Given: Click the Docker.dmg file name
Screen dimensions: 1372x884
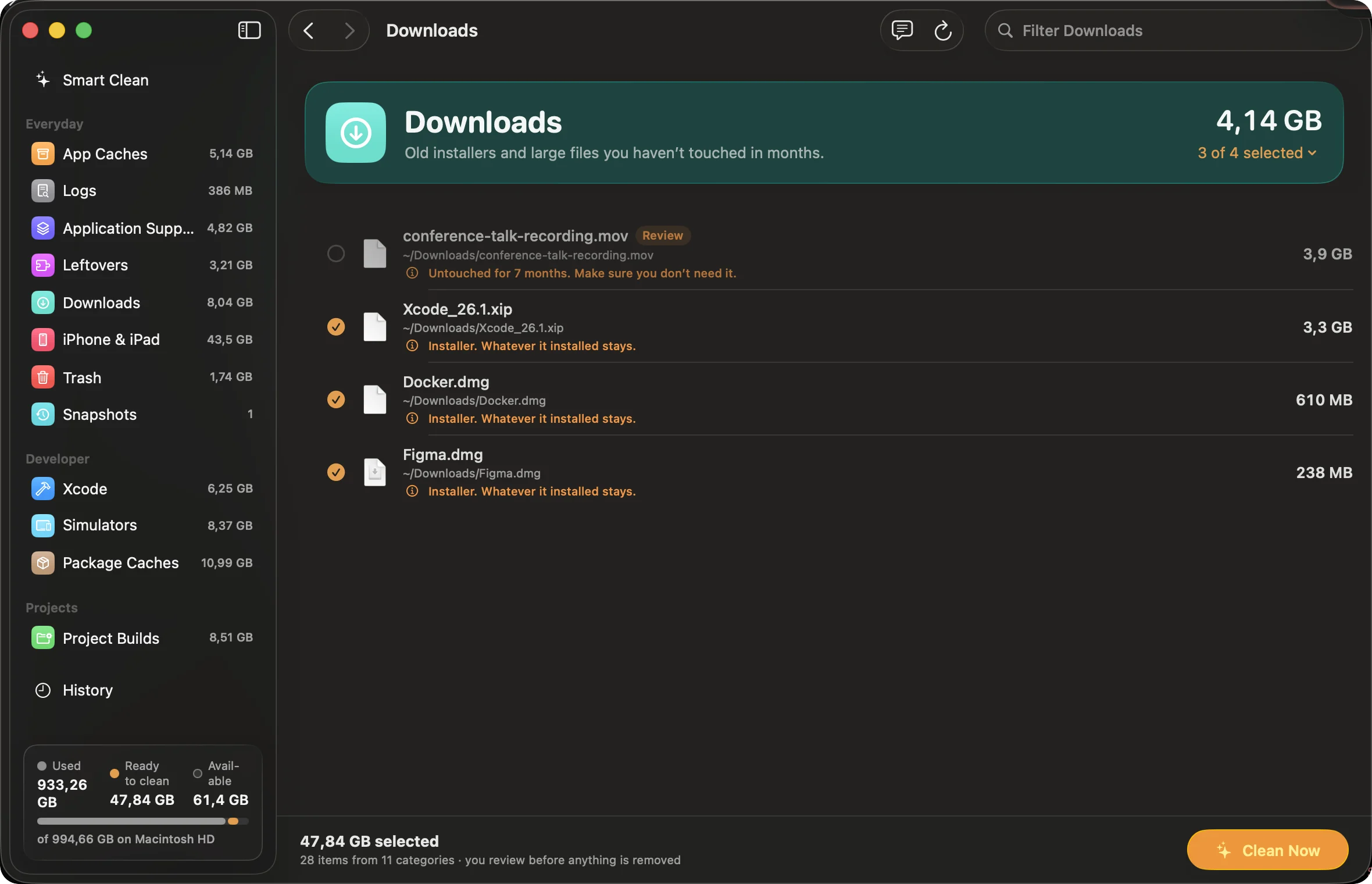Looking at the screenshot, I should tap(446, 382).
